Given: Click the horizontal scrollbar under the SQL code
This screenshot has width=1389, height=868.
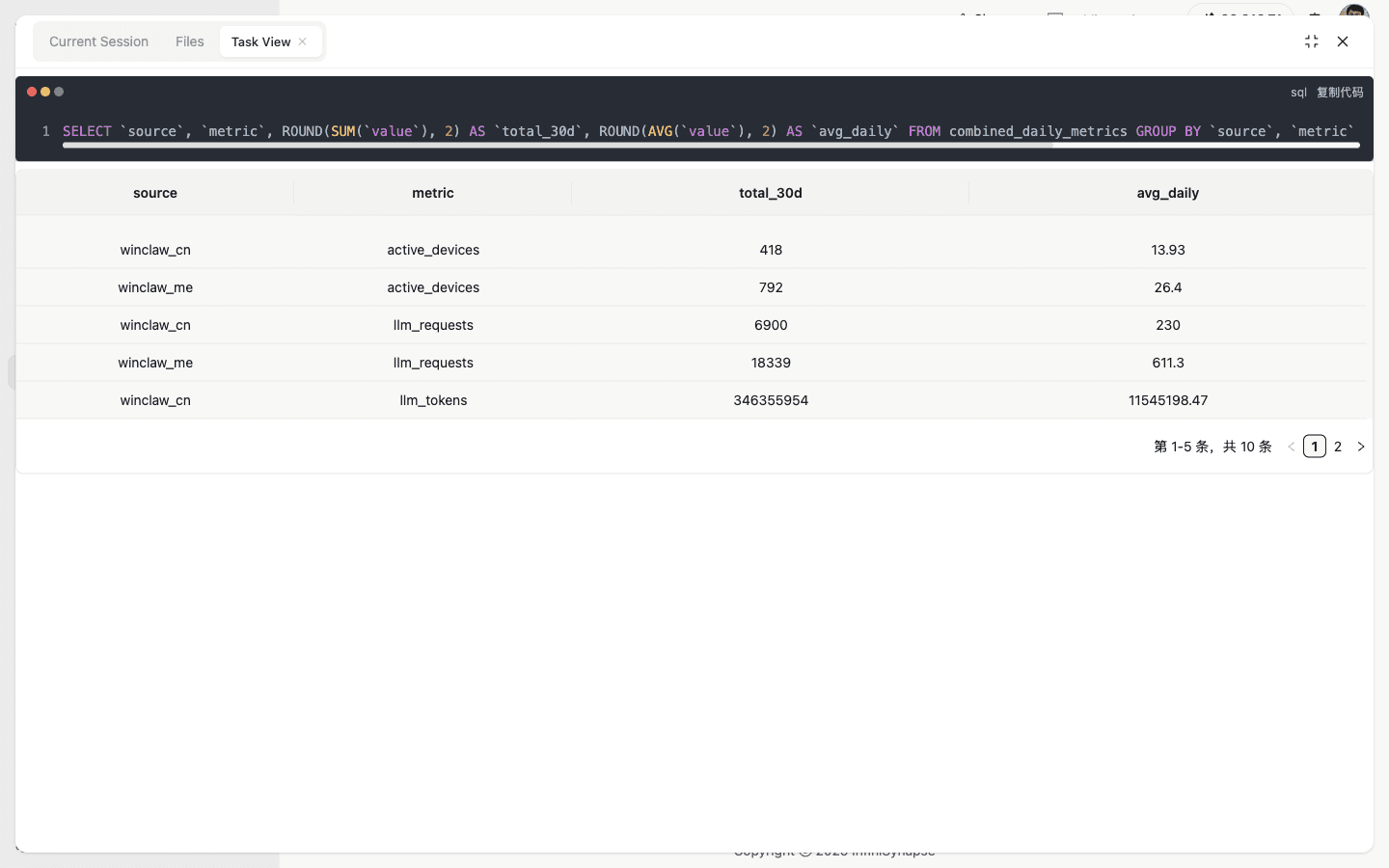Looking at the screenshot, I should click(x=711, y=146).
